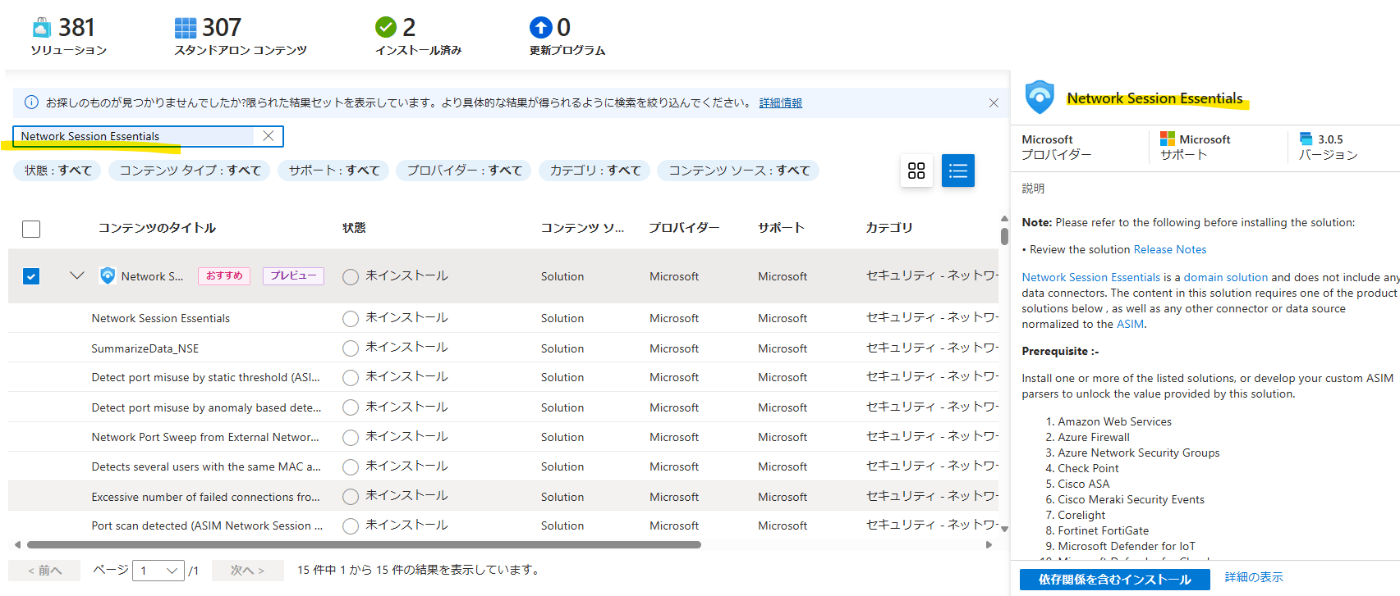
Task: Select Detects several users same MAC row
Action: coord(503,466)
